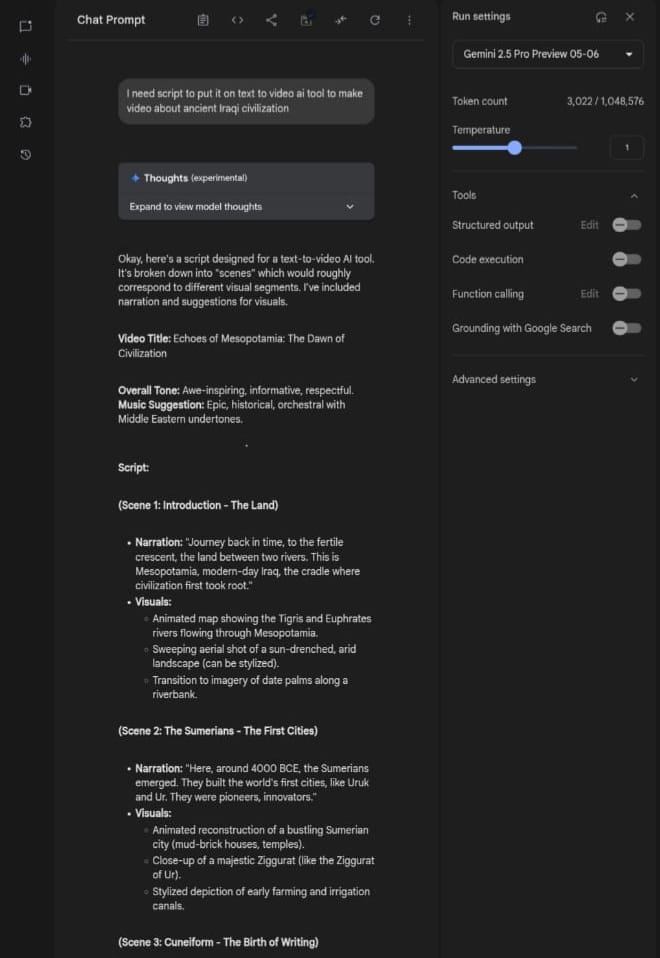The width and height of the screenshot is (660, 958).
Task: Expand to view model thoughts
Action: click(246, 207)
